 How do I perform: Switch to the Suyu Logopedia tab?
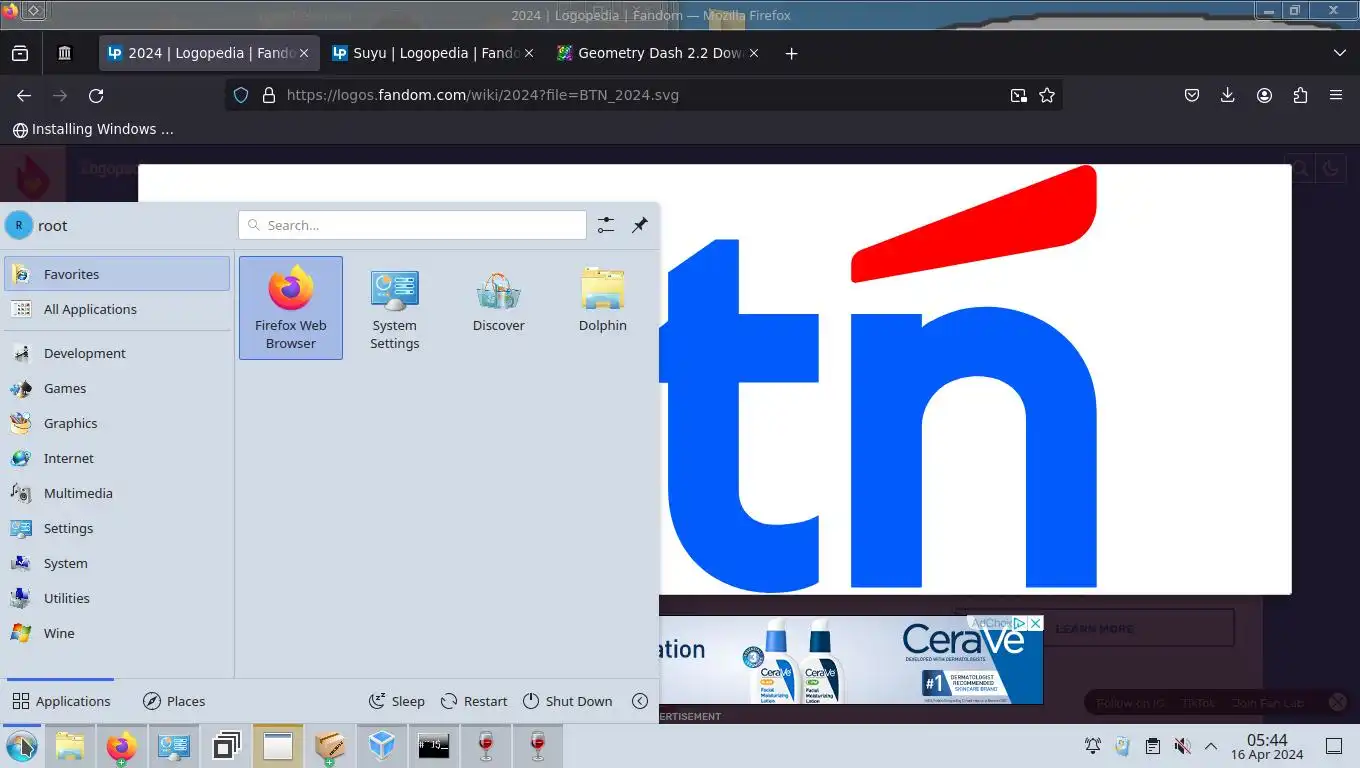[433, 53]
